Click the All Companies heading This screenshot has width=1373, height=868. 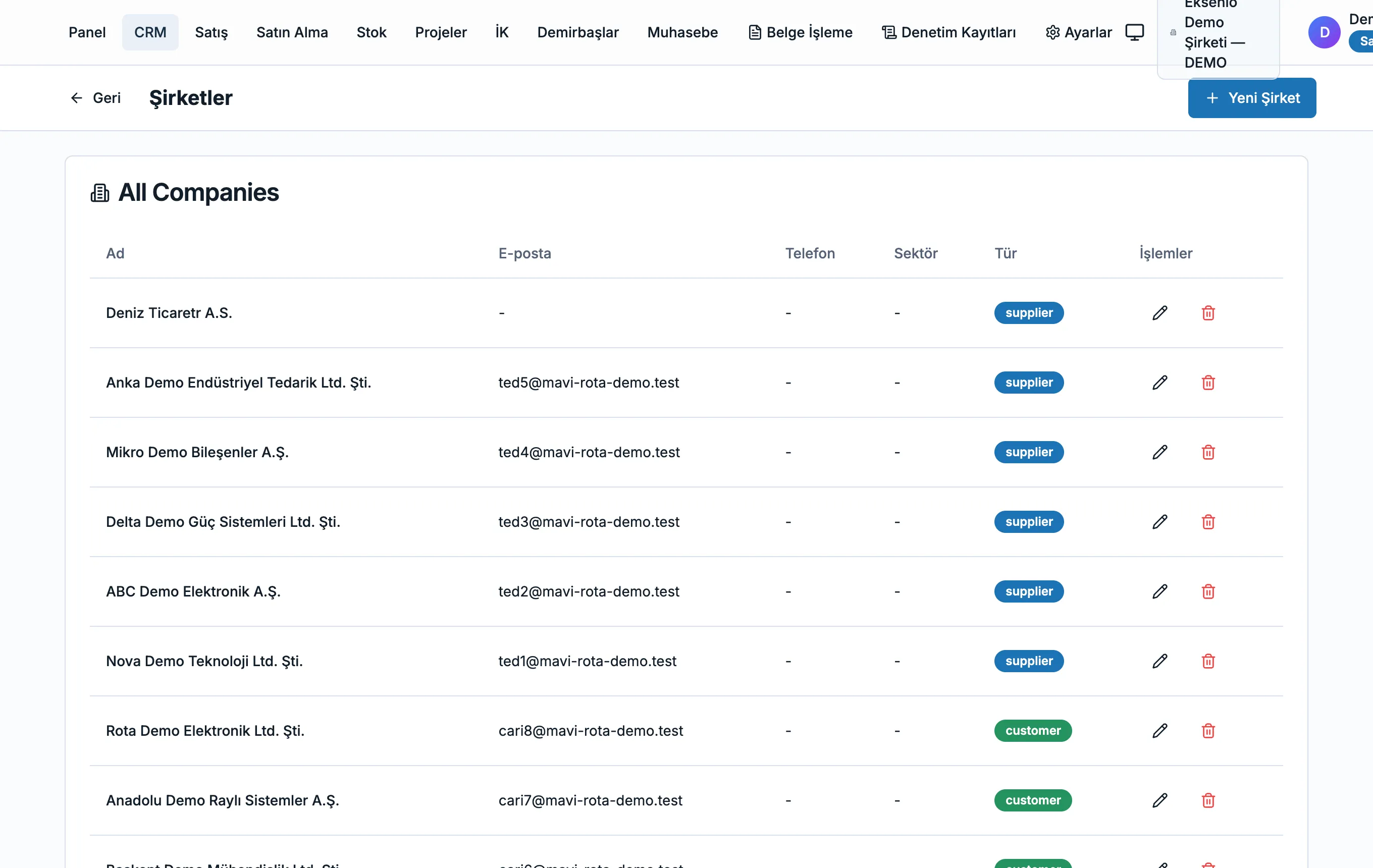pos(198,193)
